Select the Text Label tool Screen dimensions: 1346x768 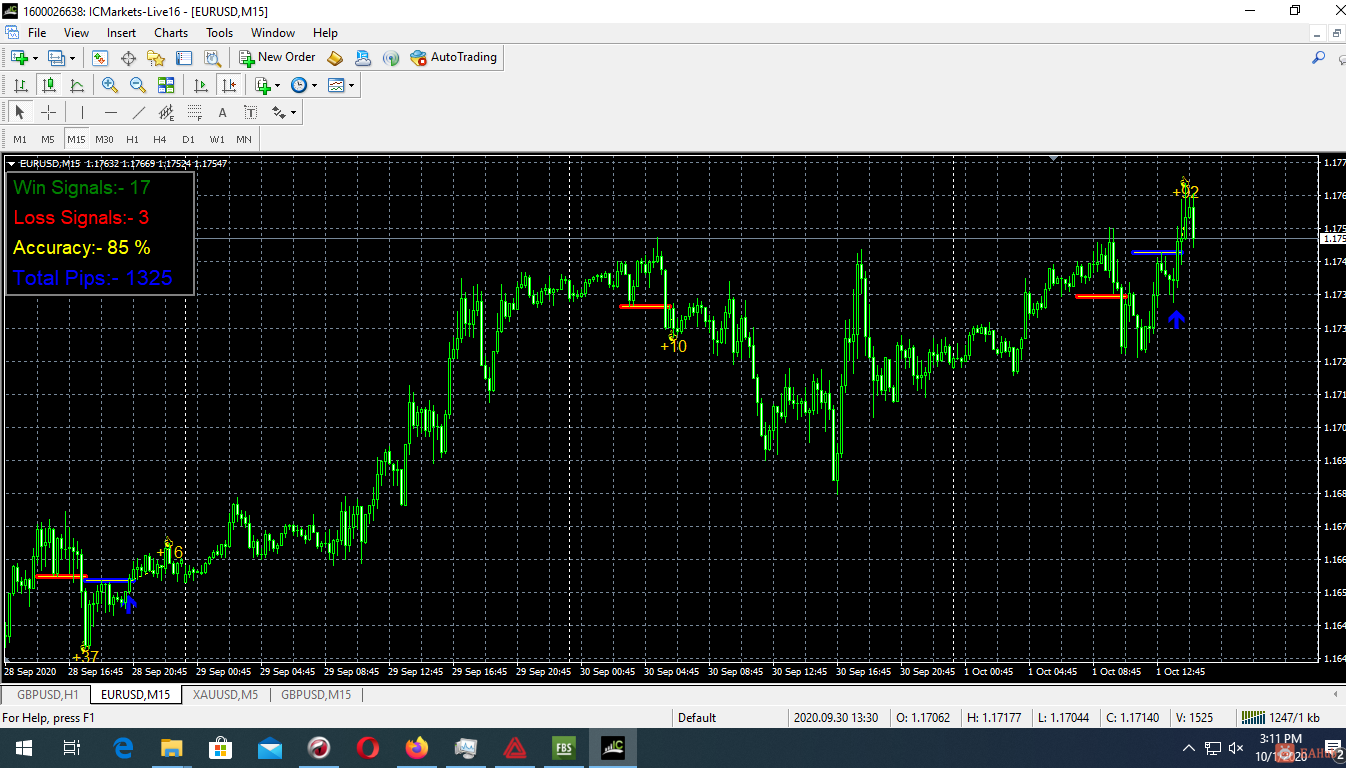coord(250,112)
